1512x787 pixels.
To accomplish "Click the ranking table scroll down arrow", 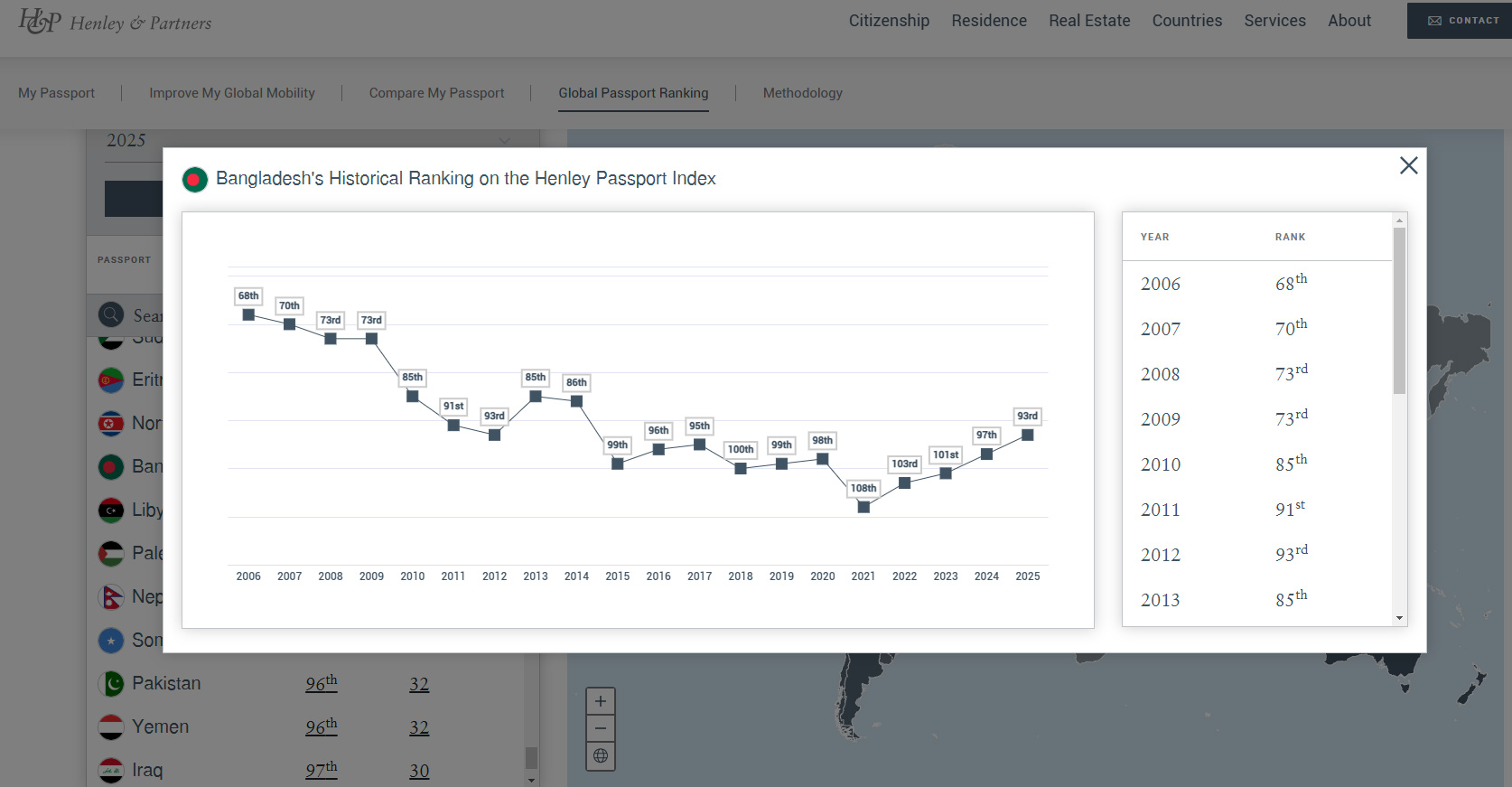I will pyautogui.click(x=1399, y=618).
